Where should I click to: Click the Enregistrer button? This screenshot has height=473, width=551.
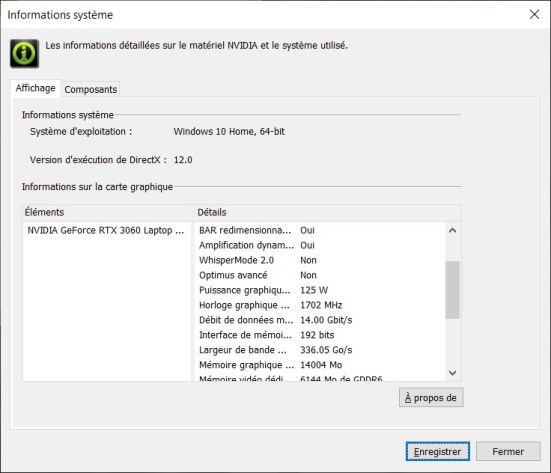coord(437,451)
